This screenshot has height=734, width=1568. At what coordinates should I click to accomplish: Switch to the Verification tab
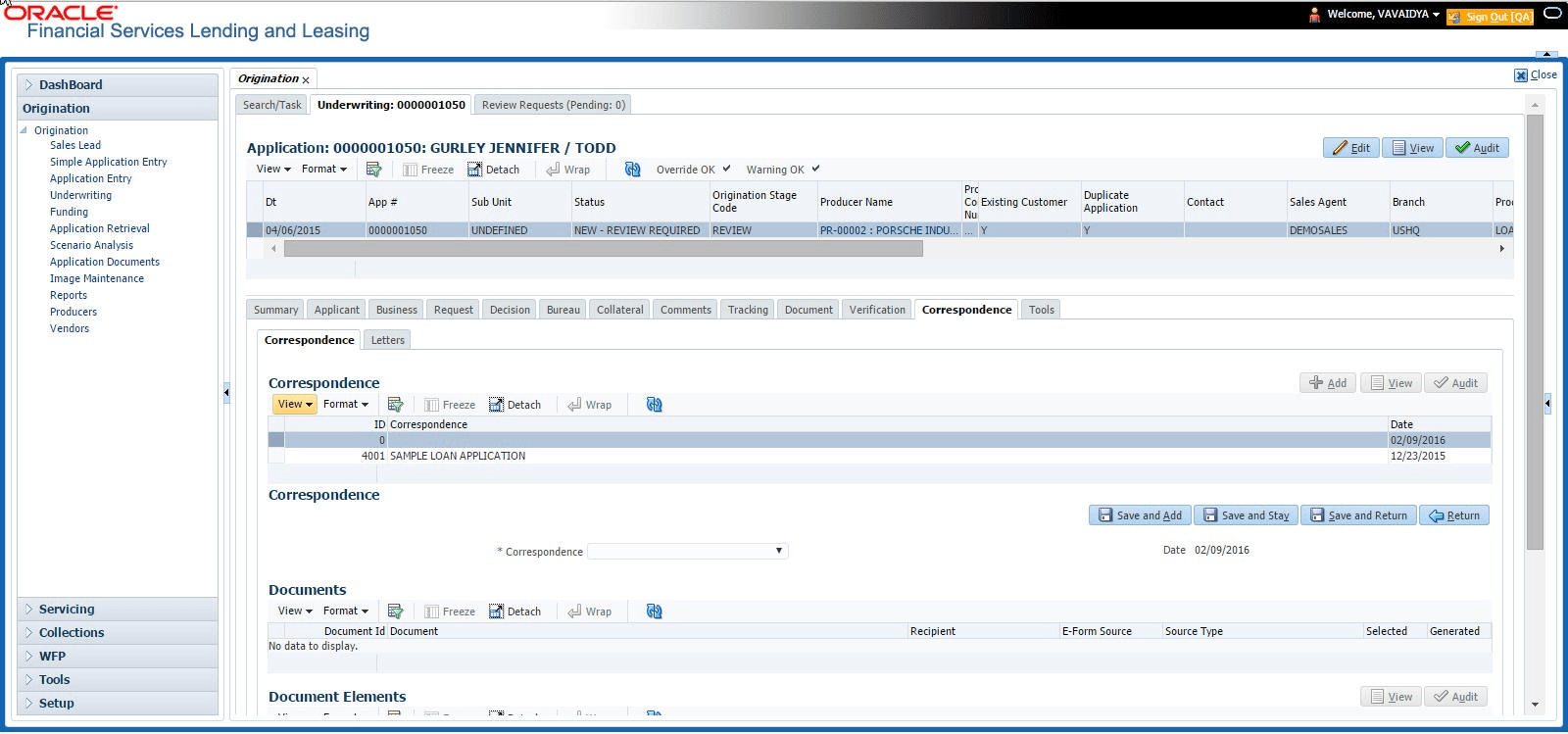click(877, 310)
